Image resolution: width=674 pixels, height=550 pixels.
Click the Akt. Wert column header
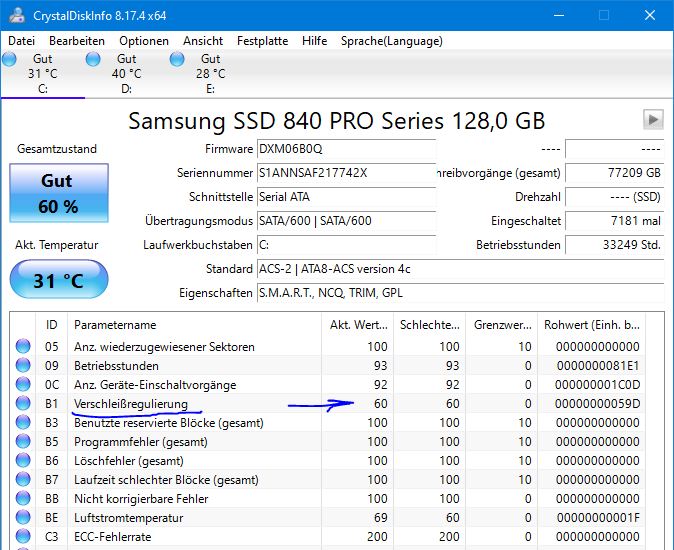(358, 325)
